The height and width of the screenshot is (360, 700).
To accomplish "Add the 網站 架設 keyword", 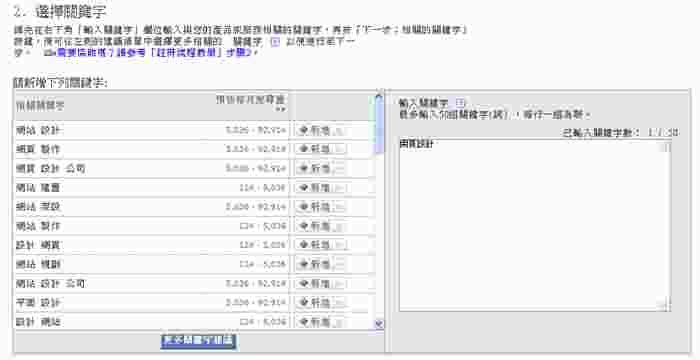I will tap(321, 207).
